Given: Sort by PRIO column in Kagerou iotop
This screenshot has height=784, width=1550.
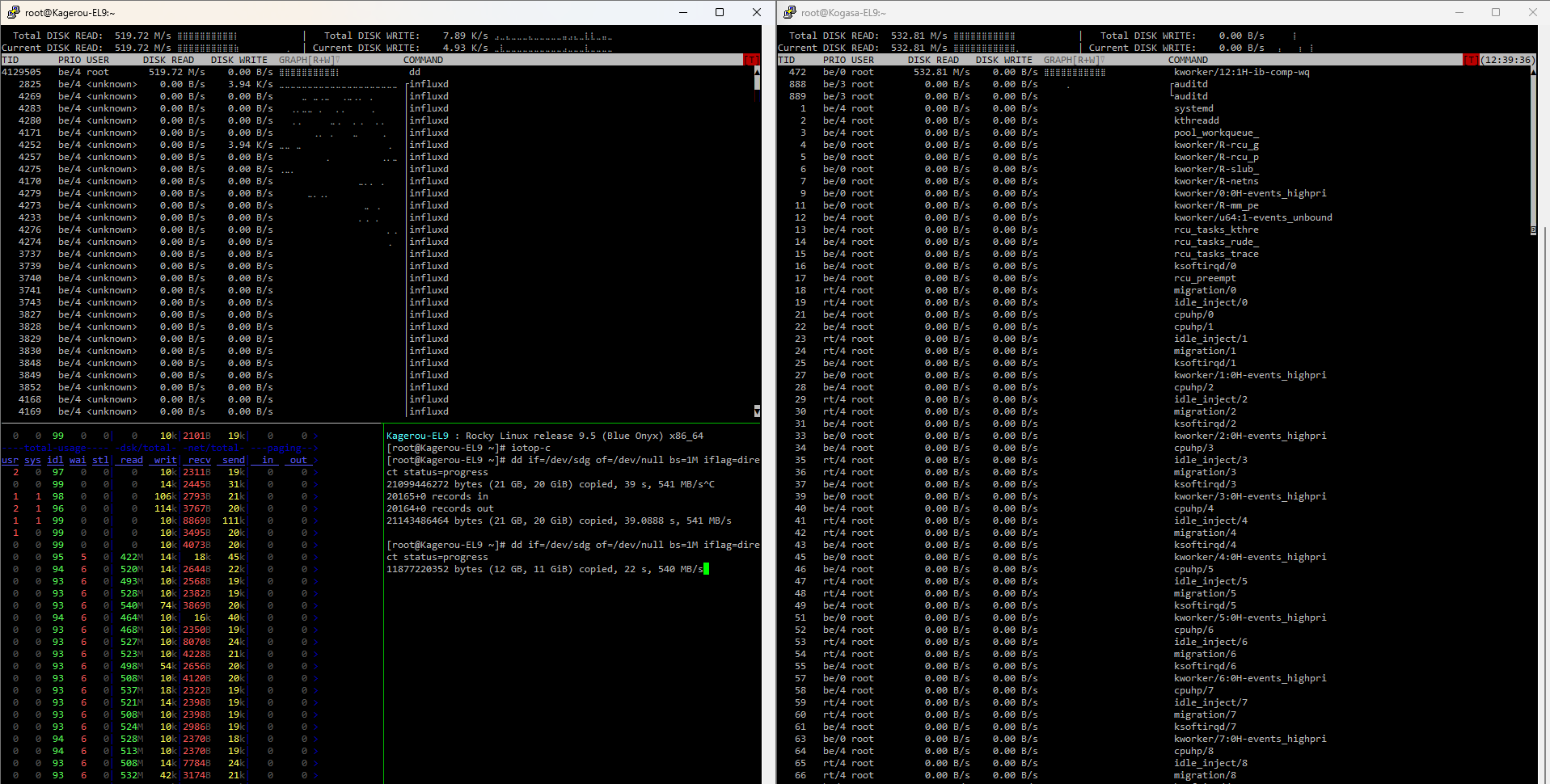Looking at the screenshot, I should [x=70, y=60].
